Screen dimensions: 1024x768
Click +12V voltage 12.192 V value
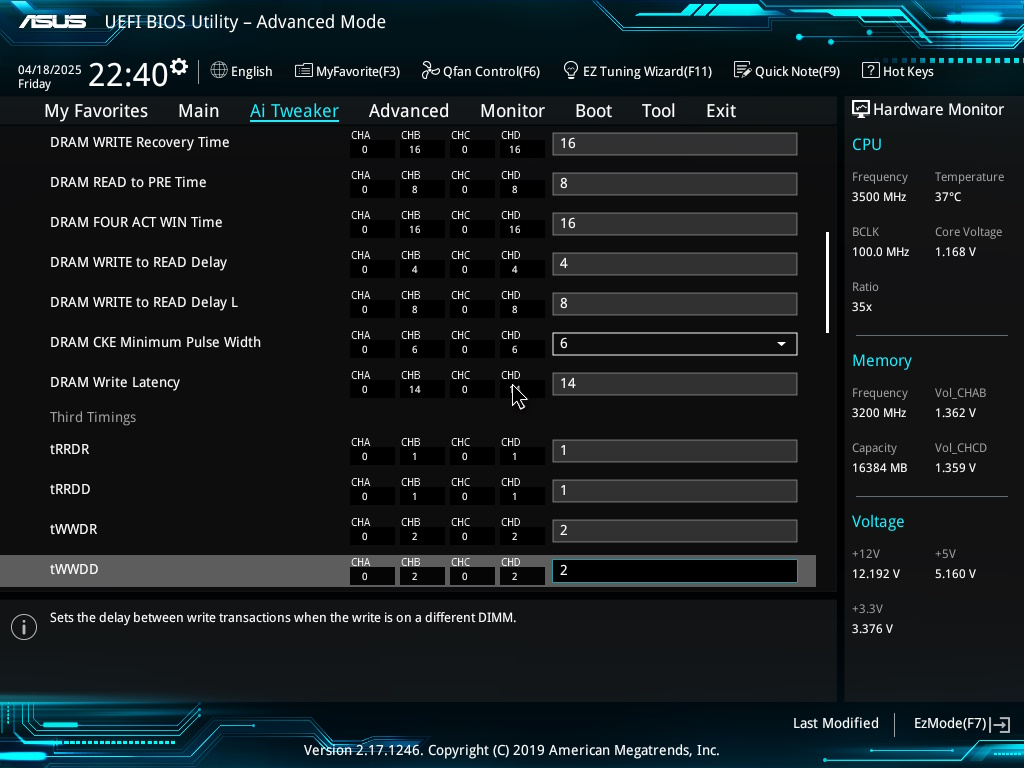coord(876,574)
